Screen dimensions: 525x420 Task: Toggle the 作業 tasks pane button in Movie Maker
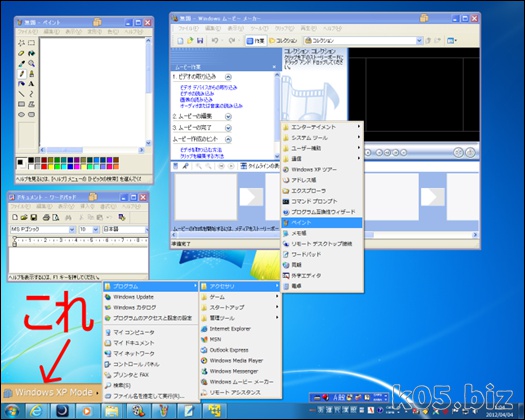pos(256,41)
